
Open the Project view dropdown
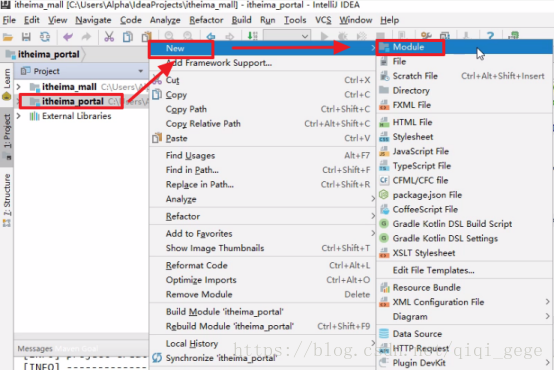pos(141,71)
